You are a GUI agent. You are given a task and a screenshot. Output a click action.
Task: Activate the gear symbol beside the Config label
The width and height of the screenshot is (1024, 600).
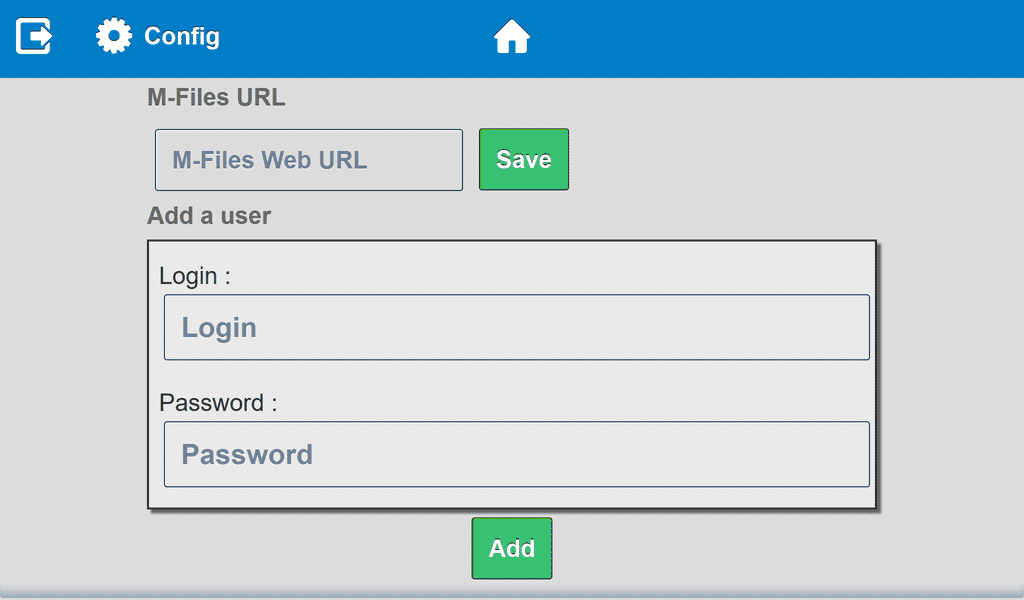[113, 35]
